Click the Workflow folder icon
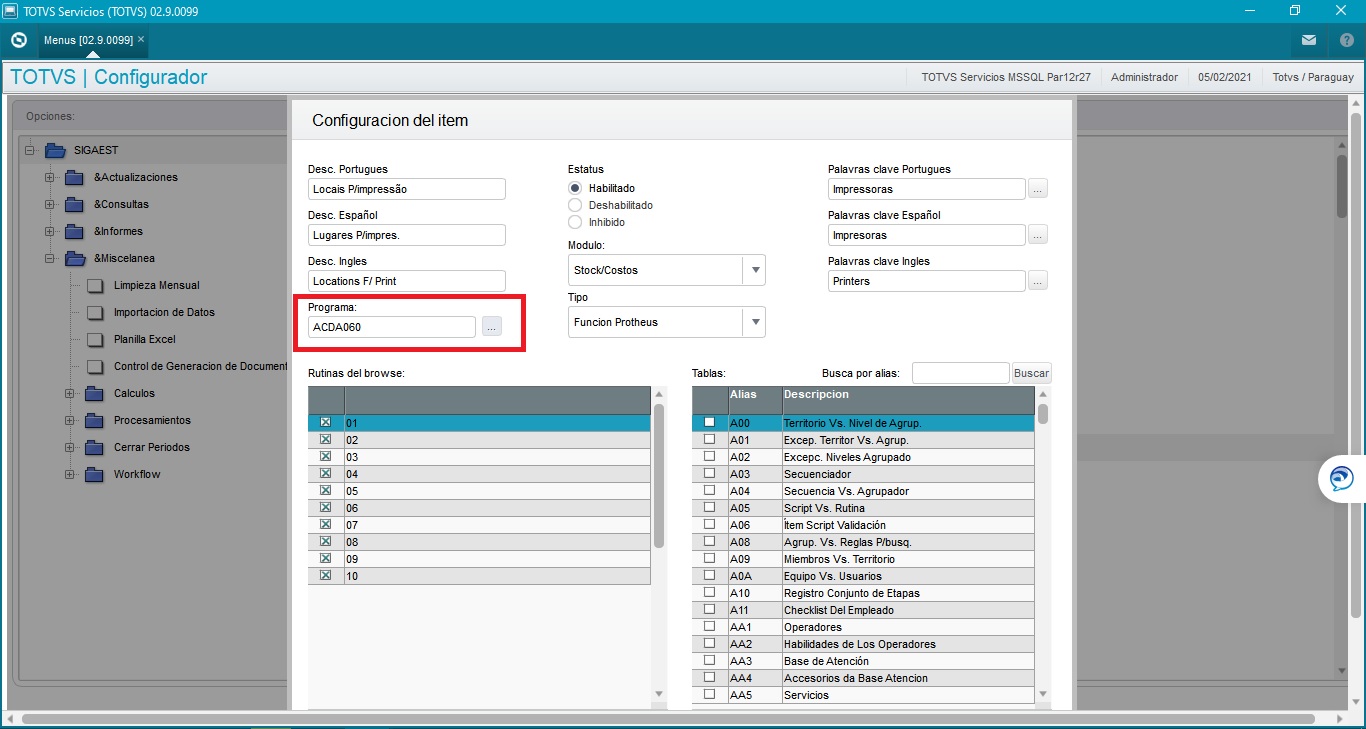Image resolution: width=1366 pixels, height=729 pixels. (94, 474)
